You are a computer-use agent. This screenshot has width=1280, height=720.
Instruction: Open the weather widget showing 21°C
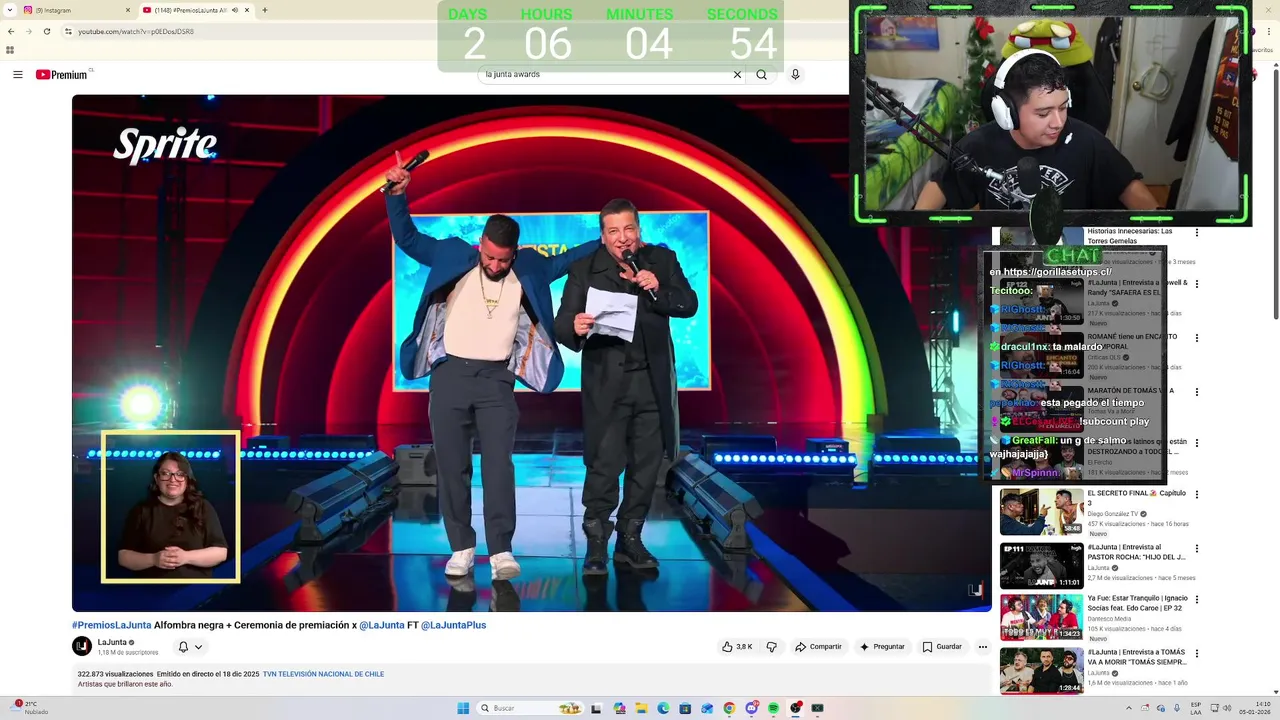coord(30,708)
